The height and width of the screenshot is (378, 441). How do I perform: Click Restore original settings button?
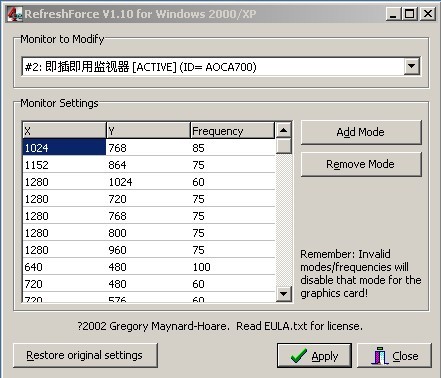coord(85,355)
